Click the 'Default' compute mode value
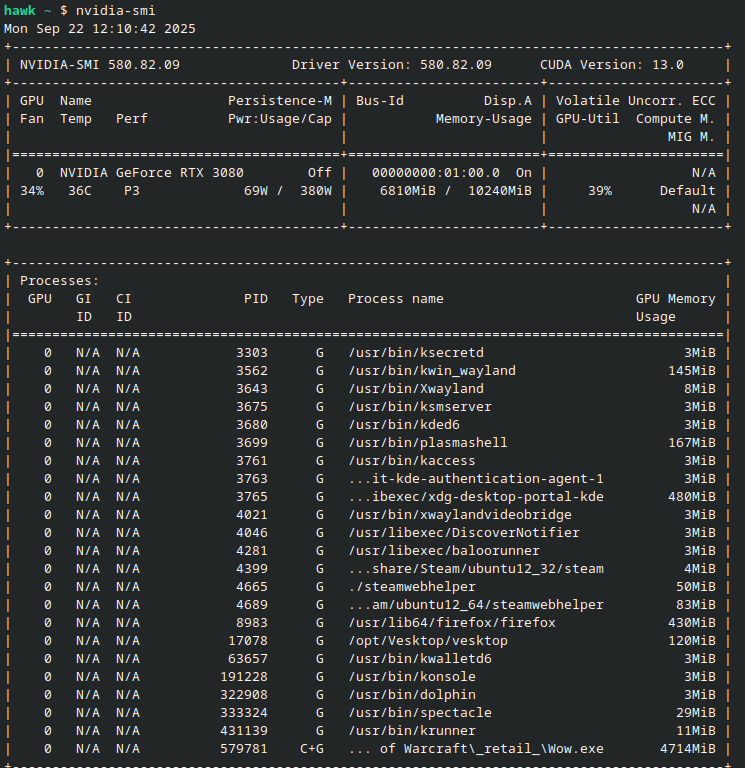745x768 pixels. (688, 191)
